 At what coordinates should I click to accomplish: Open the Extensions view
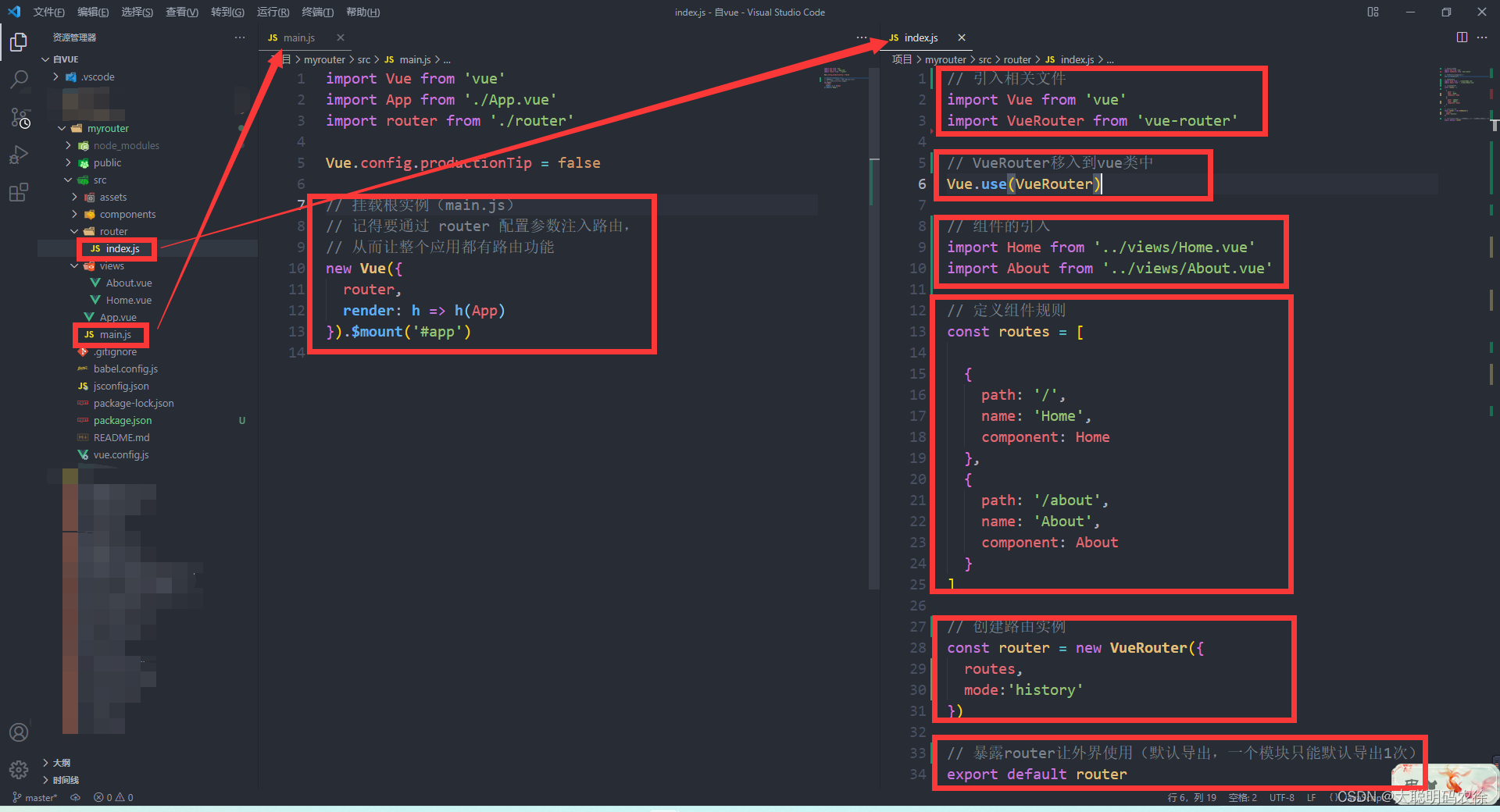[19, 192]
